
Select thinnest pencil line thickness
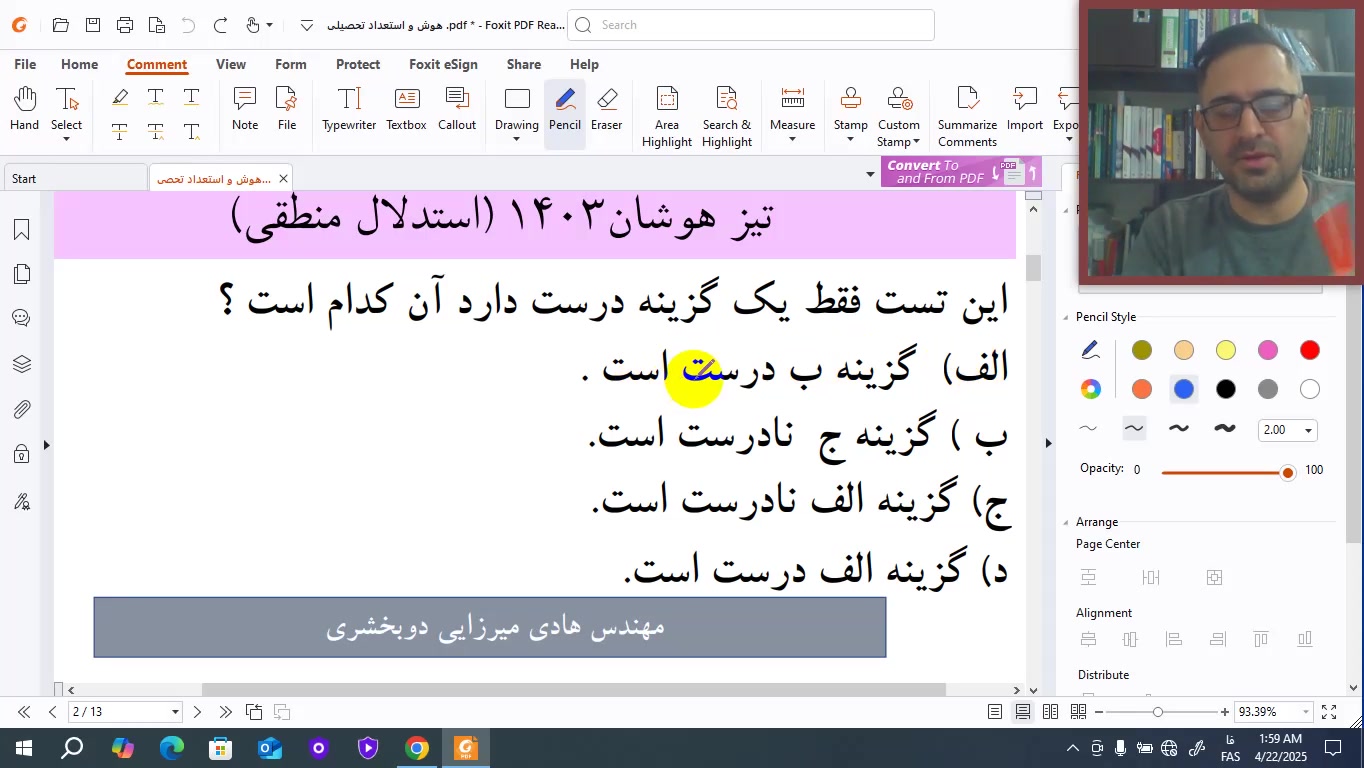(1088, 429)
